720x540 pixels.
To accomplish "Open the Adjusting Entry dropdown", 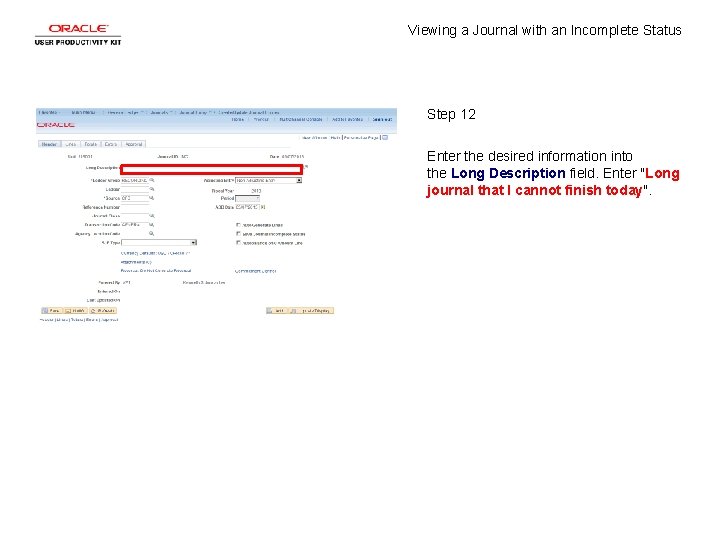I will point(269,180).
